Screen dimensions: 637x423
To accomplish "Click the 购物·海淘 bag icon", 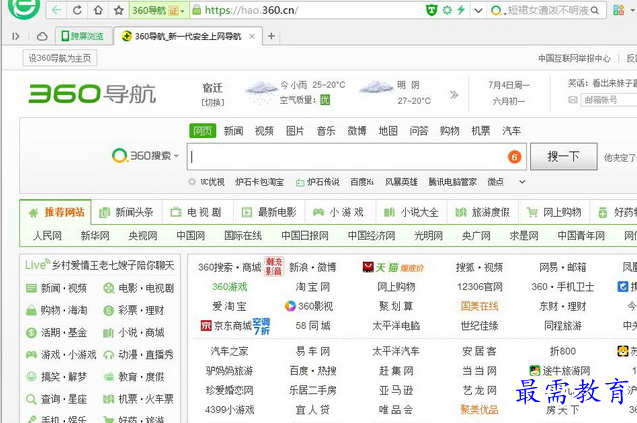I will 31,310.
